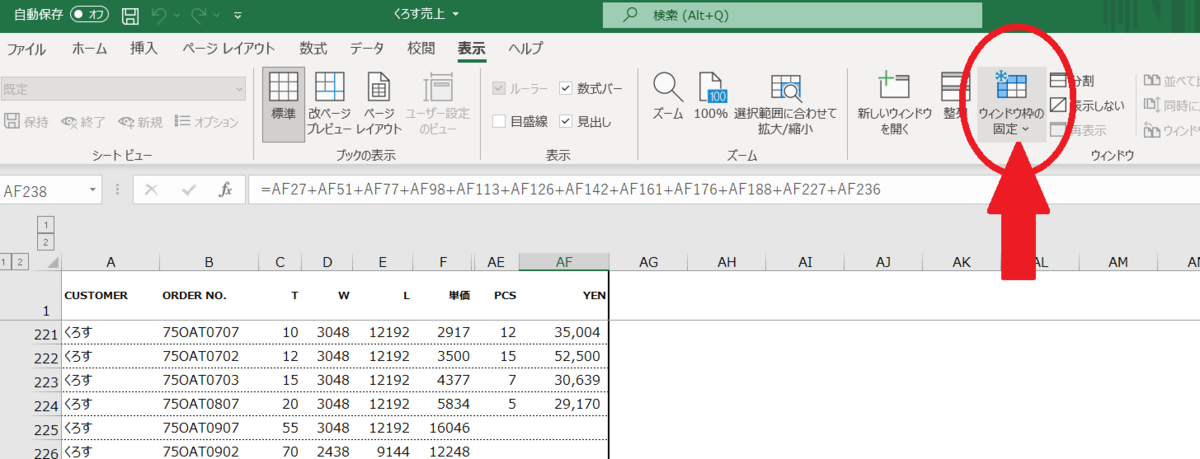Viewport: 1200px width, 459px height.
Task: Click 新しいウィンドウを開く
Action: pyautogui.click(x=894, y=103)
